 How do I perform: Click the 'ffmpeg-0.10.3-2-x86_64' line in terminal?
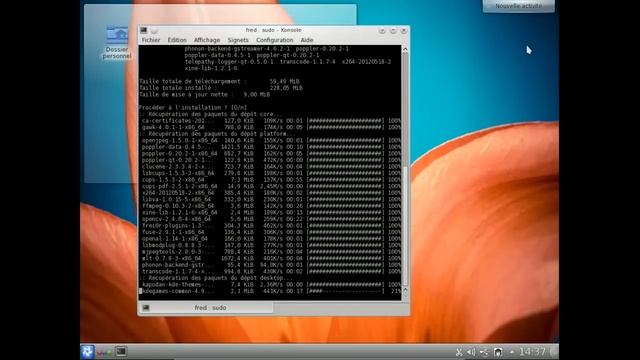[270, 206]
